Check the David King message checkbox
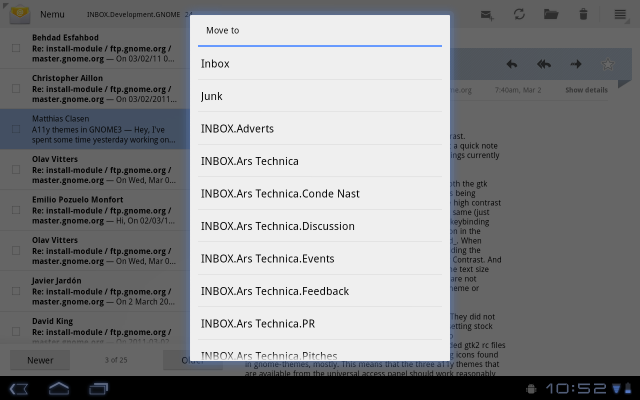 16,331
